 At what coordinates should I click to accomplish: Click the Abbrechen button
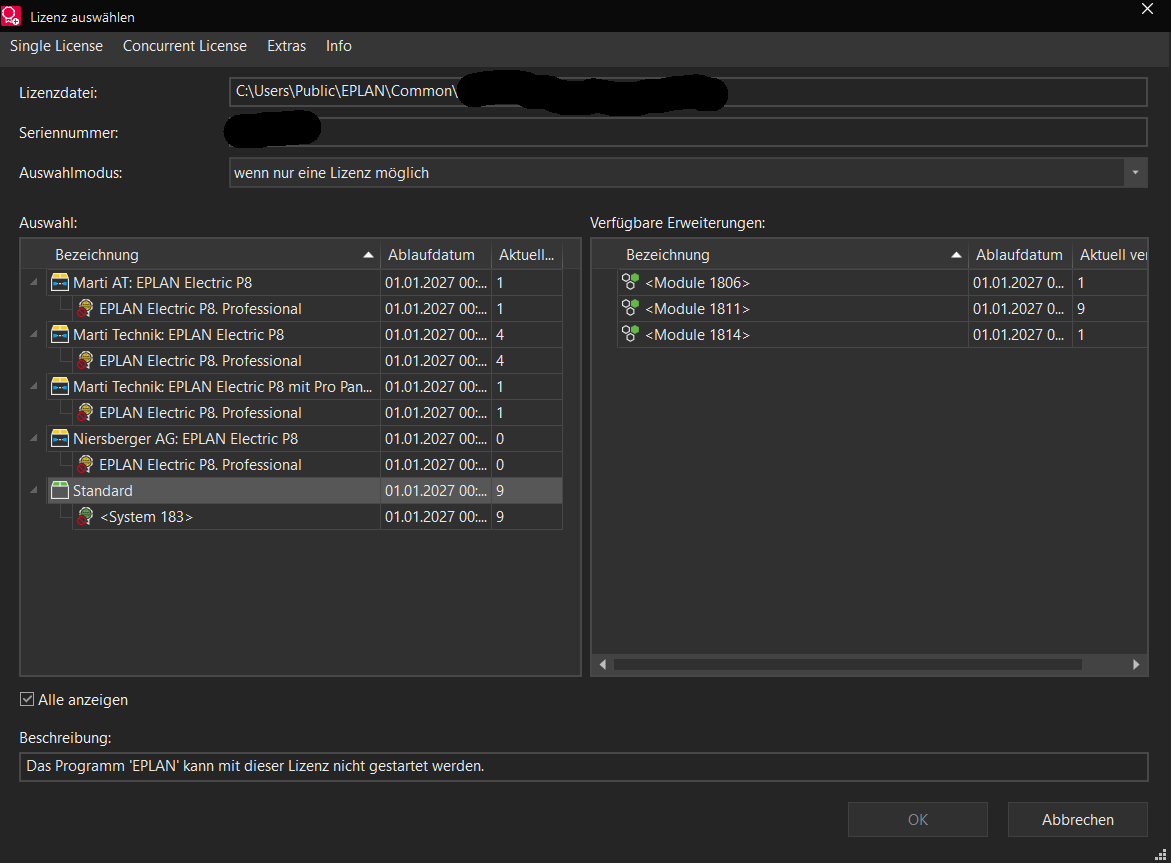[1078, 819]
